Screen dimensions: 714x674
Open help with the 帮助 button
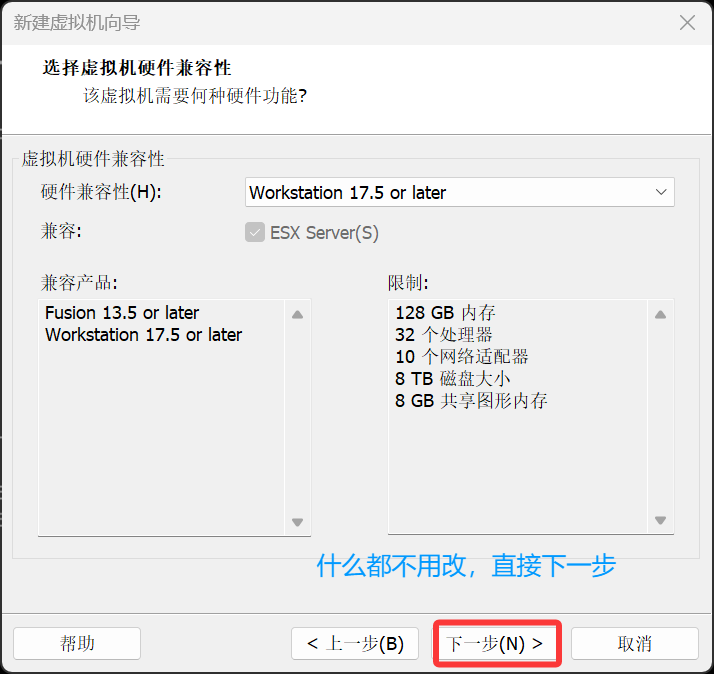77,643
